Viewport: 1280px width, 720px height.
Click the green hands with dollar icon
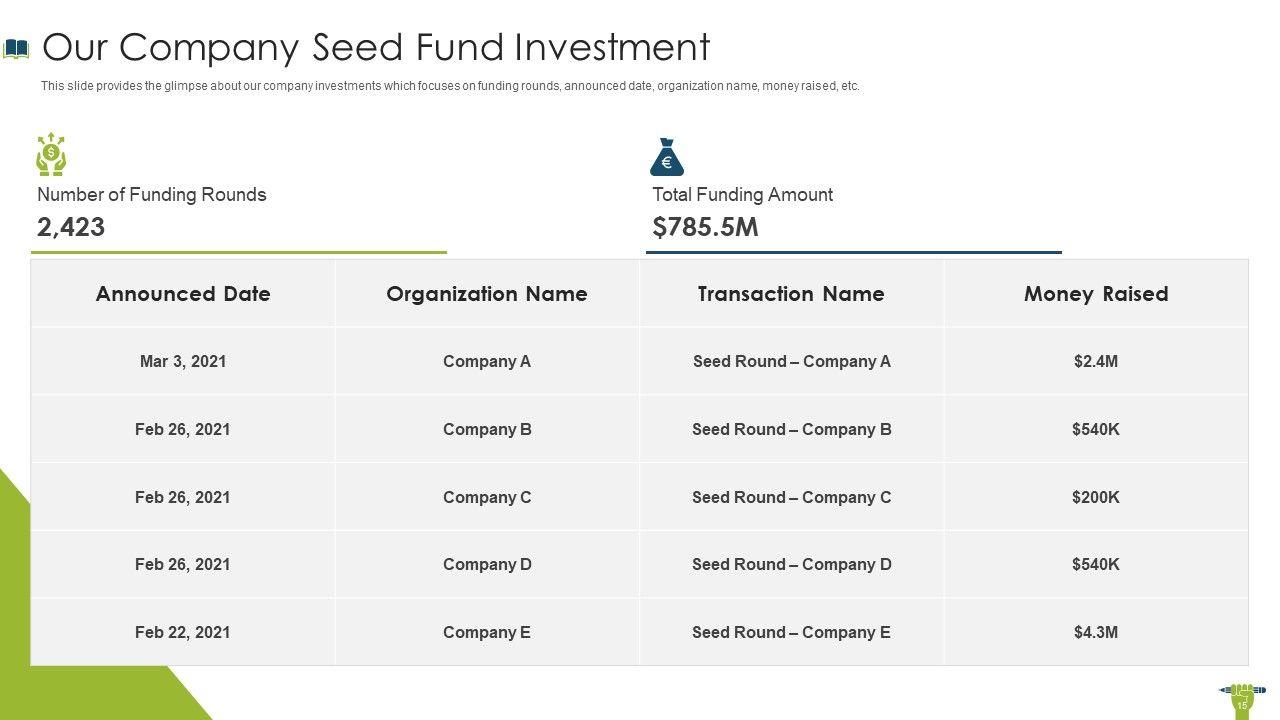point(51,155)
